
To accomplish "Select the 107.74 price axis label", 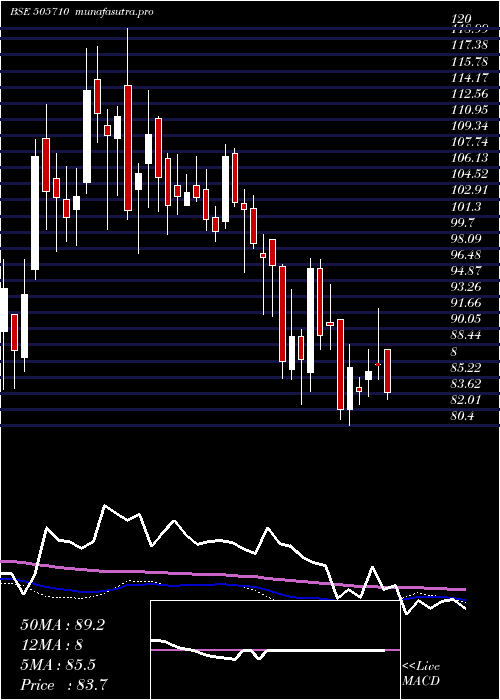I will (x=470, y=142).
